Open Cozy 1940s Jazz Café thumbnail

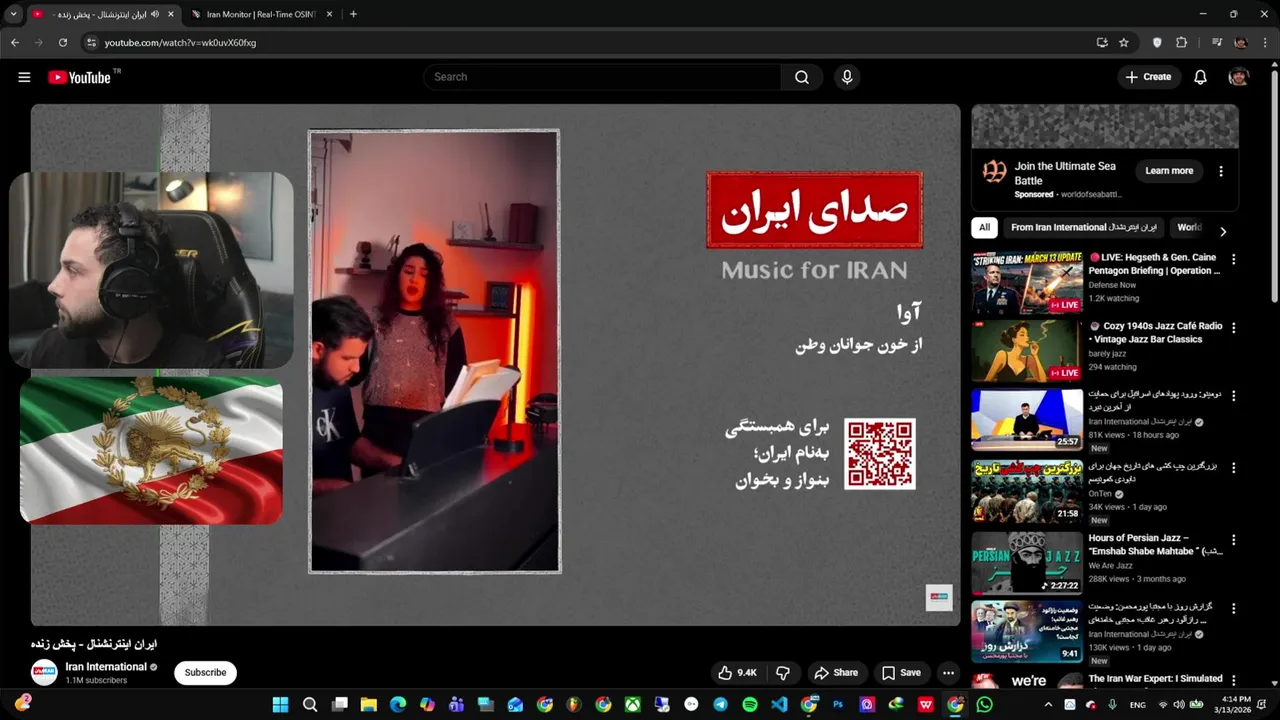(1027, 351)
